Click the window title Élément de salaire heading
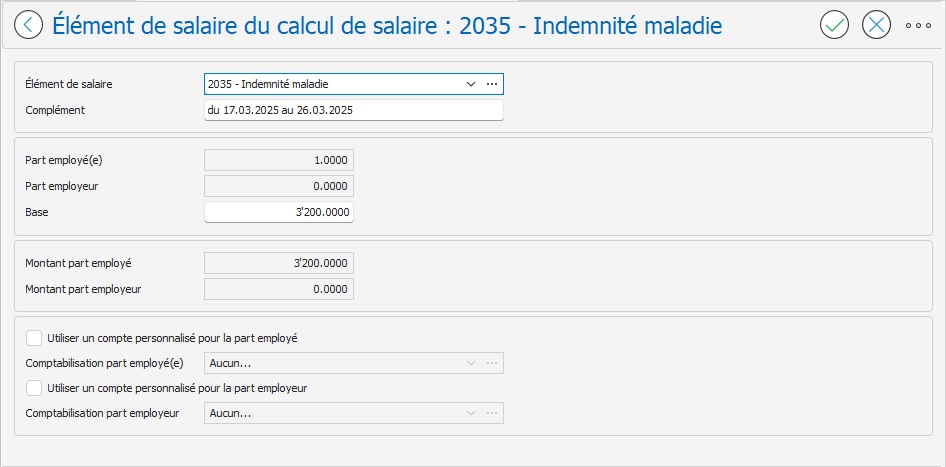The image size is (946, 467). coord(387,26)
